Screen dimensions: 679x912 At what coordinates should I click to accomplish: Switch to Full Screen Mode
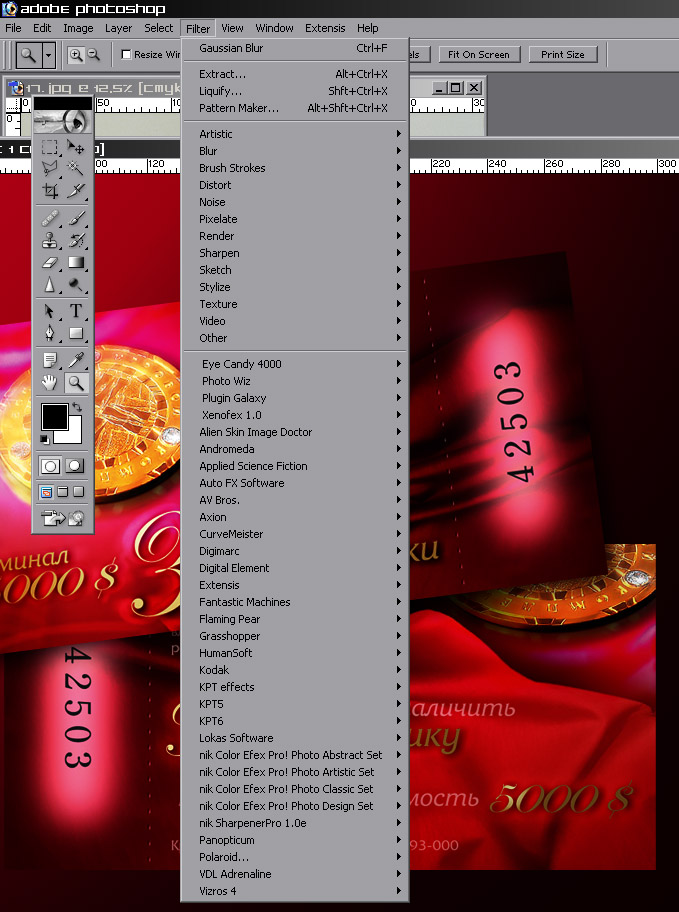tap(78, 492)
